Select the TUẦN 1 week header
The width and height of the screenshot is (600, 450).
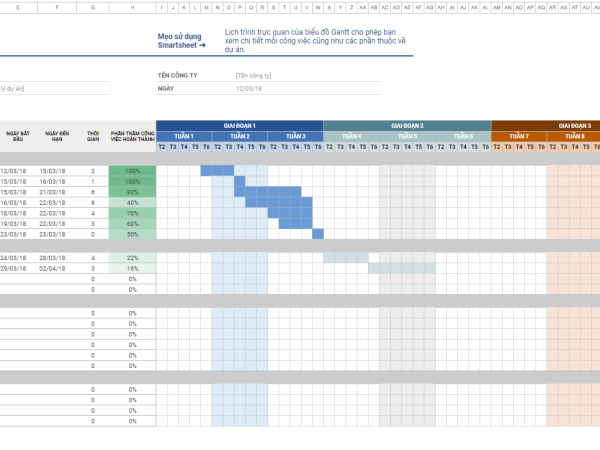tap(184, 136)
